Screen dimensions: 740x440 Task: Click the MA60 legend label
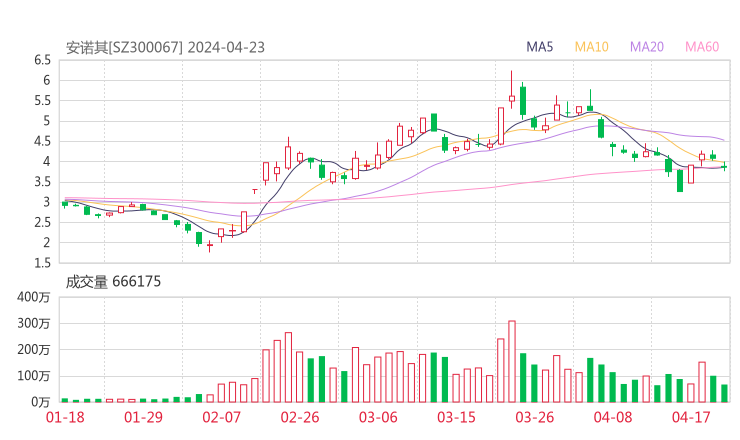pos(702,47)
